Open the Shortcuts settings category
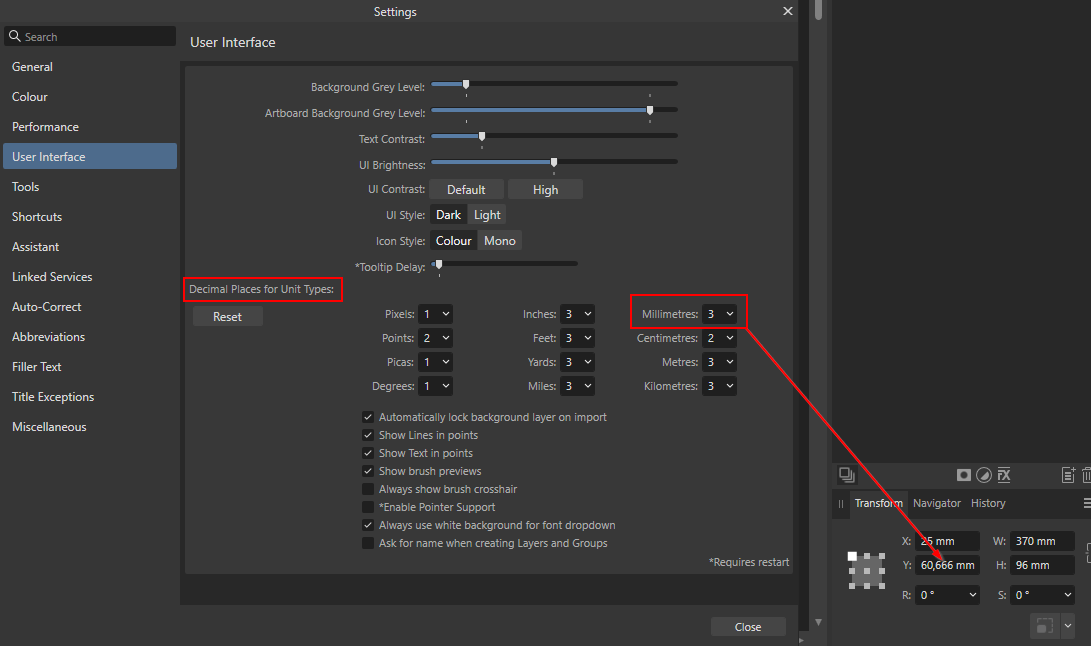The height and width of the screenshot is (646, 1091). pos(37,217)
